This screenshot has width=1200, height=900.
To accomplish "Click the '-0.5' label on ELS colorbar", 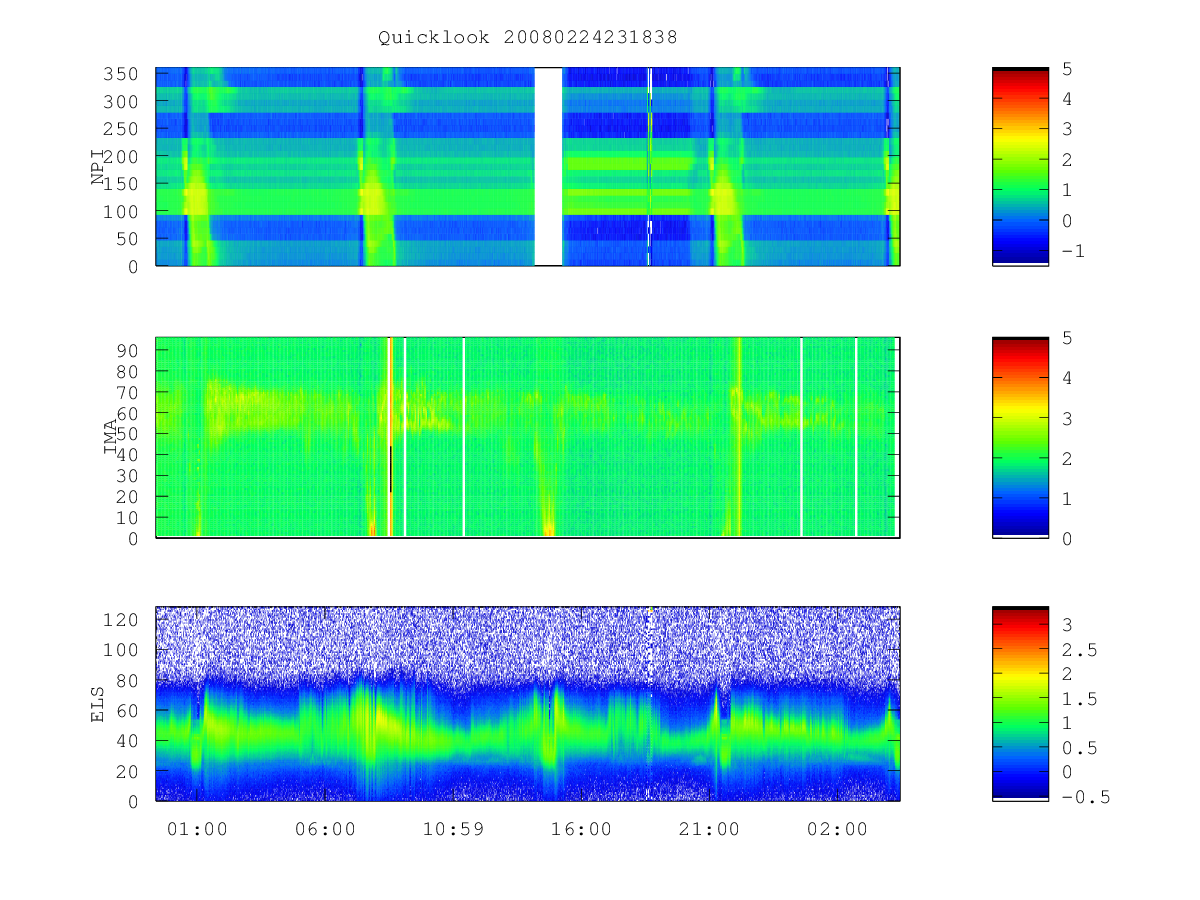I will point(1085,797).
